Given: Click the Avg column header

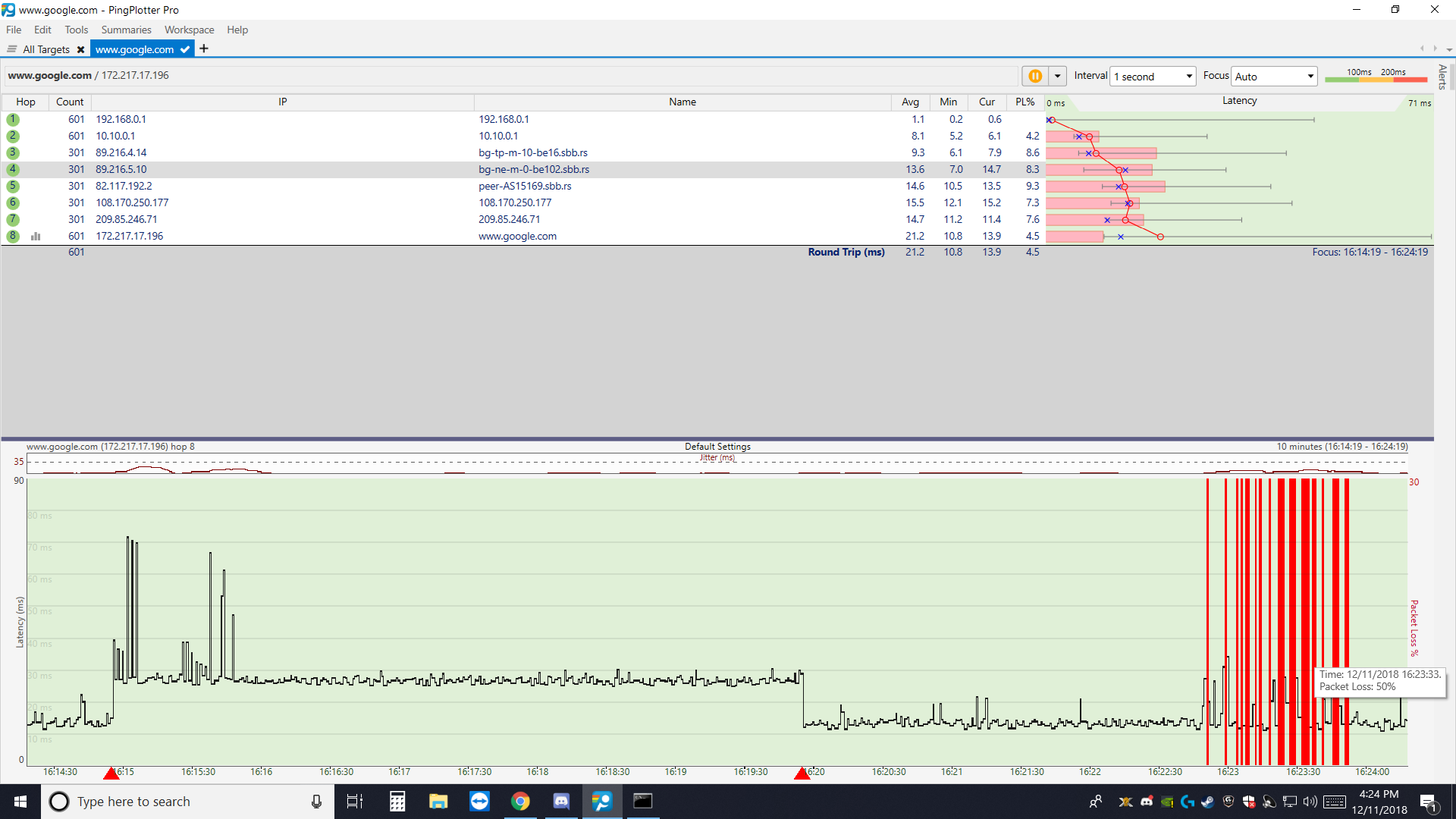Looking at the screenshot, I should (910, 102).
